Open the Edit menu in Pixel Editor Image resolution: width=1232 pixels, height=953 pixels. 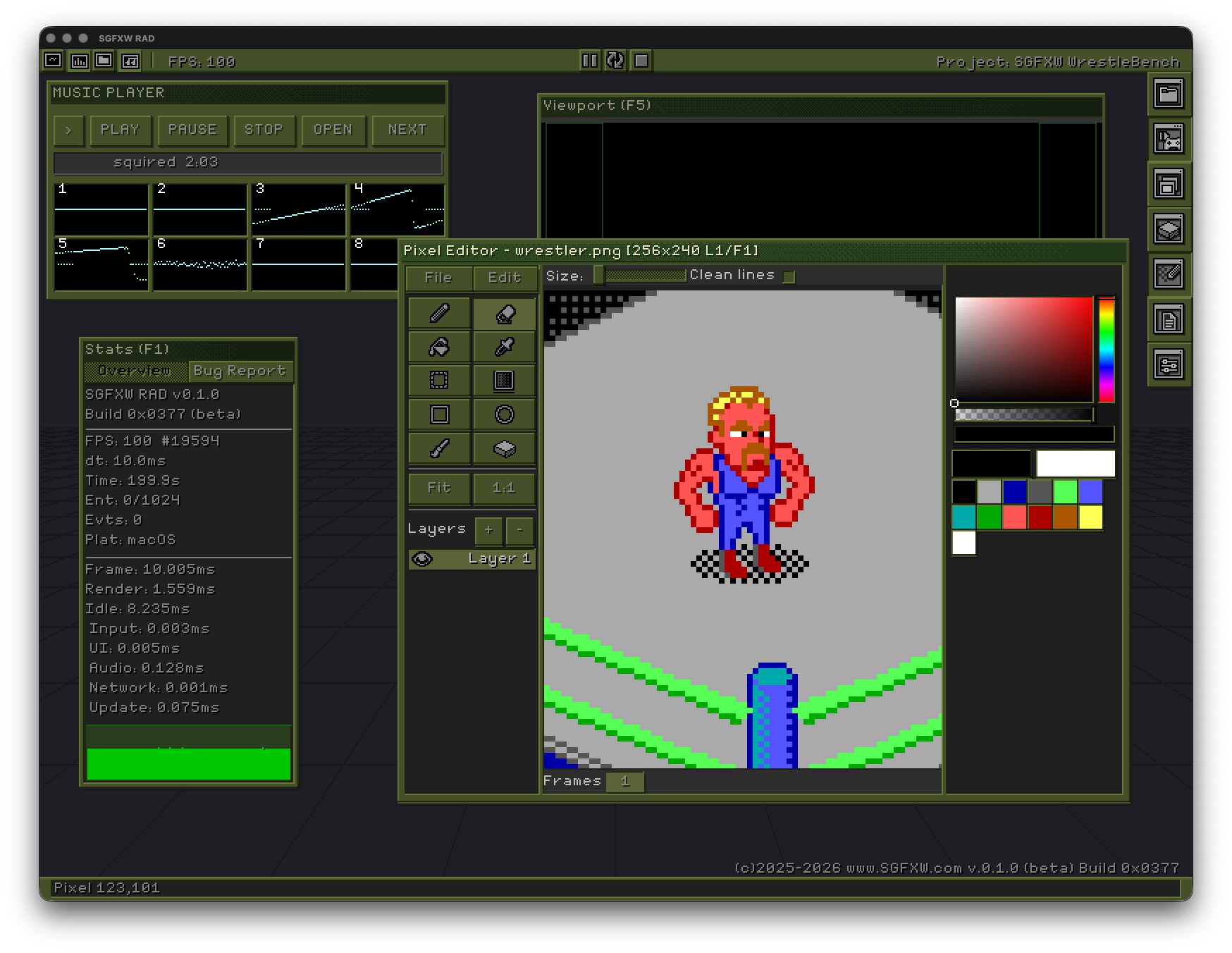pyautogui.click(x=505, y=278)
